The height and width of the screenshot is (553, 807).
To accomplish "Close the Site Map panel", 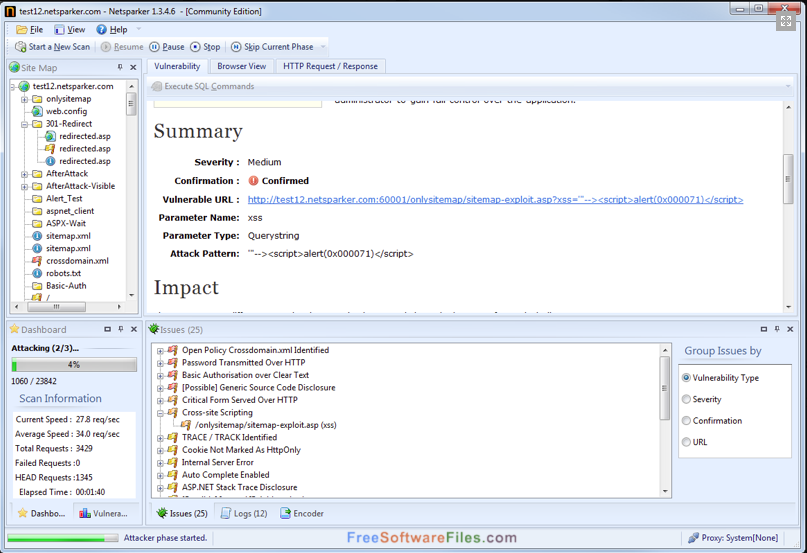I will pos(133,67).
